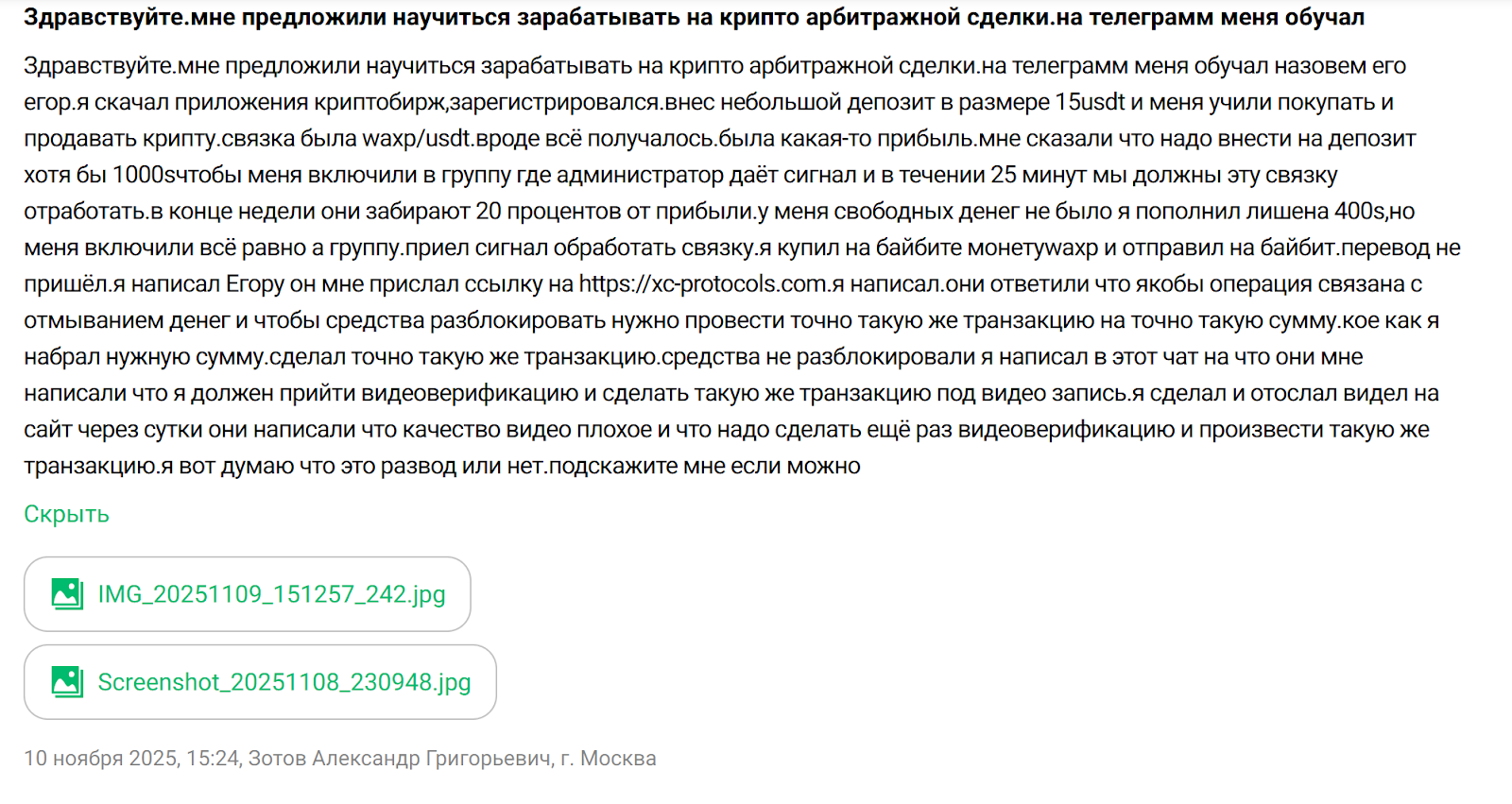This screenshot has width=1512, height=804.
Task: Click the 400s,но amount in the text
Action: click(x=1374, y=212)
